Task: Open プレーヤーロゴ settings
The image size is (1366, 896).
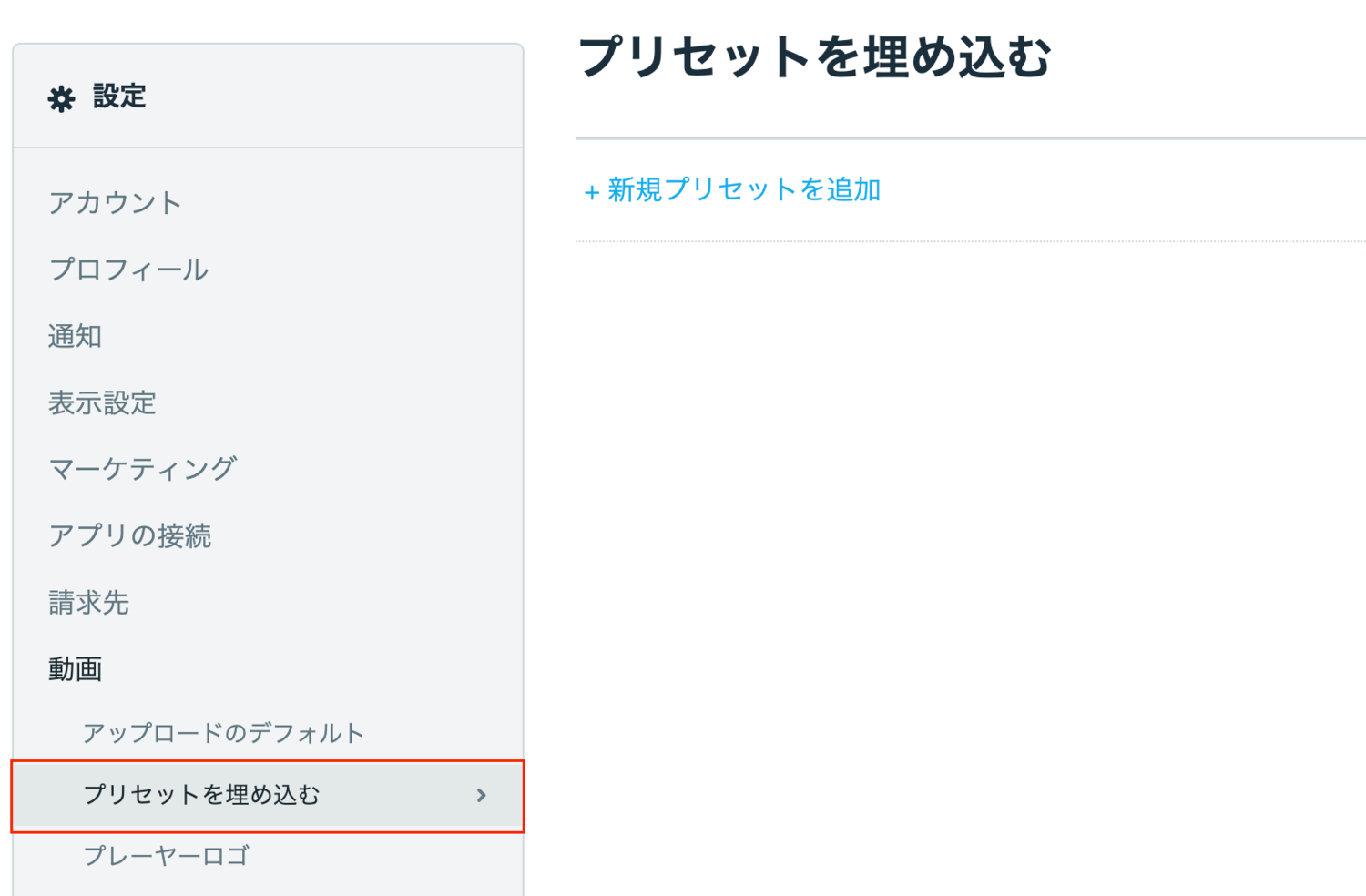Action: tap(166, 856)
